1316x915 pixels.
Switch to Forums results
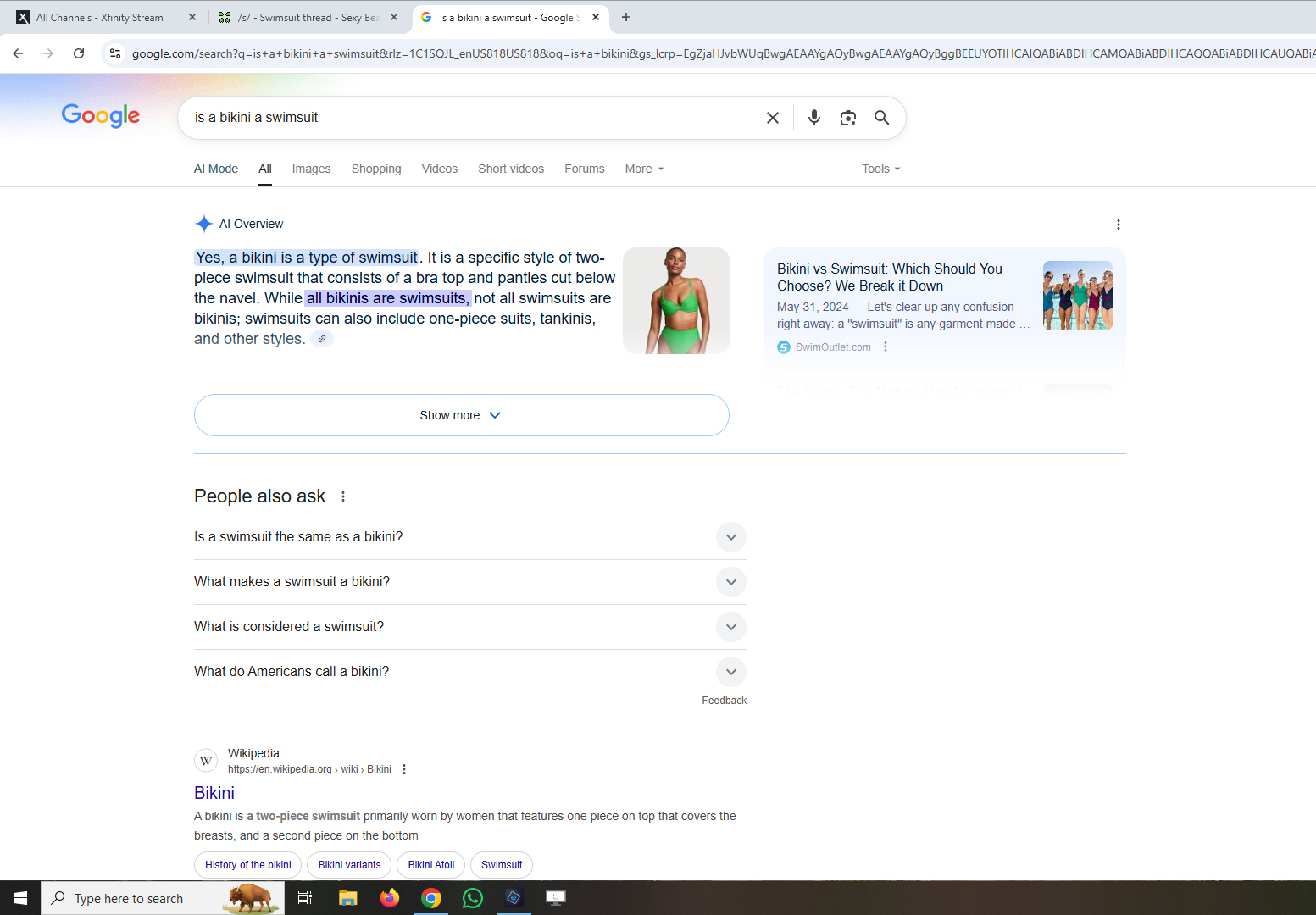click(x=585, y=169)
